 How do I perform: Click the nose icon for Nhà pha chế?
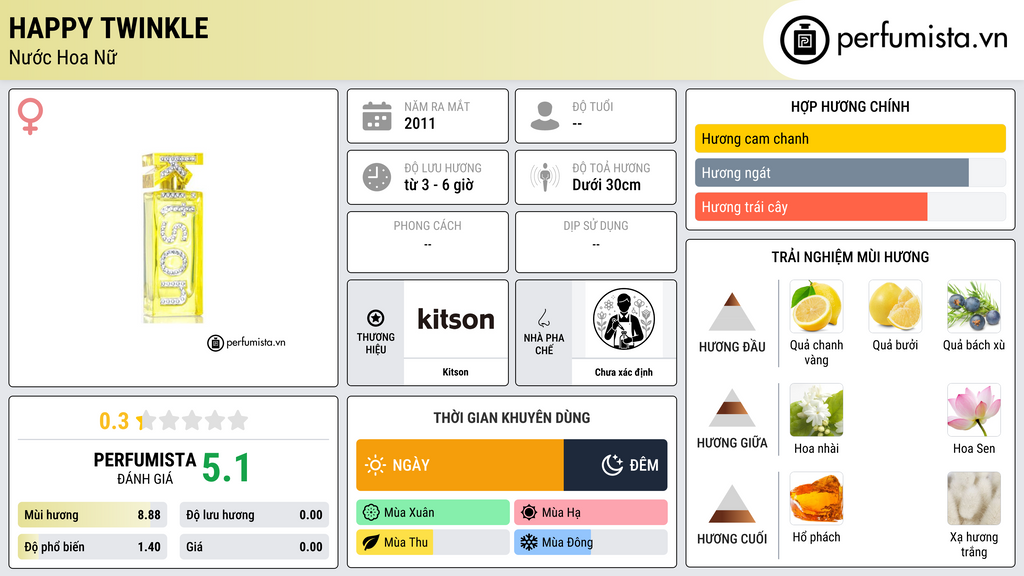tap(543, 319)
